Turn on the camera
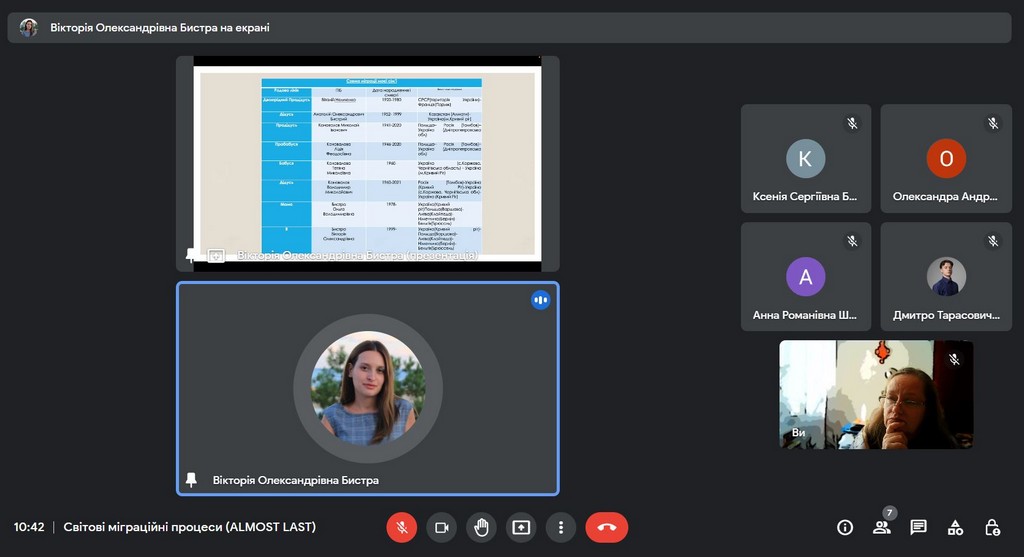 coord(441,527)
